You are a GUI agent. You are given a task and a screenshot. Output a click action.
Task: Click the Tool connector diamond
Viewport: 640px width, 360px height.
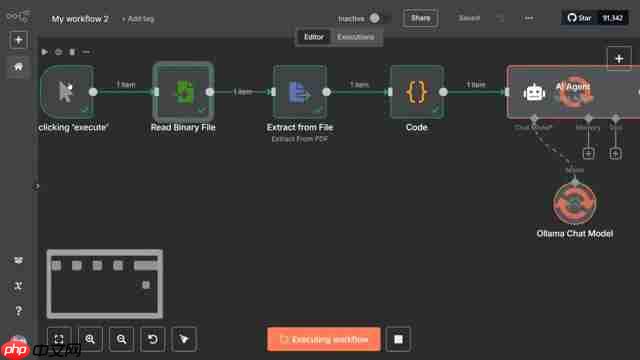(616, 119)
